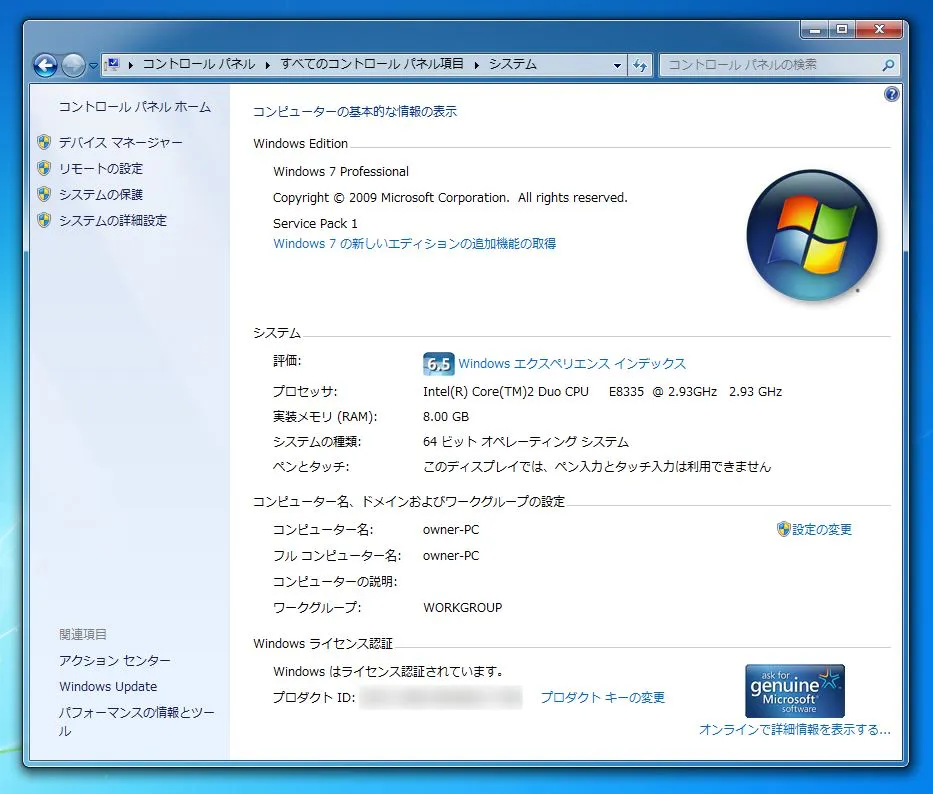
Task: Click the 6.5 Experience Index score badge
Action: pyautogui.click(x=438, y=364)
